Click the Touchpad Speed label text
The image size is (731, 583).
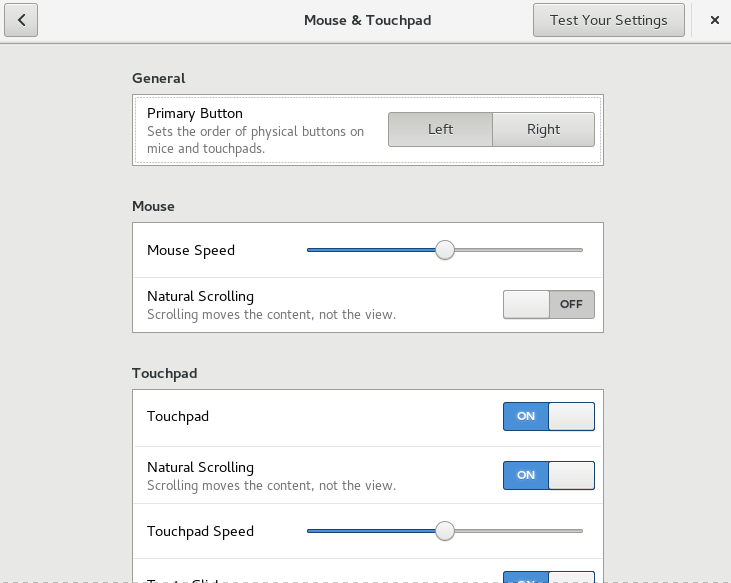click(200, 531)
